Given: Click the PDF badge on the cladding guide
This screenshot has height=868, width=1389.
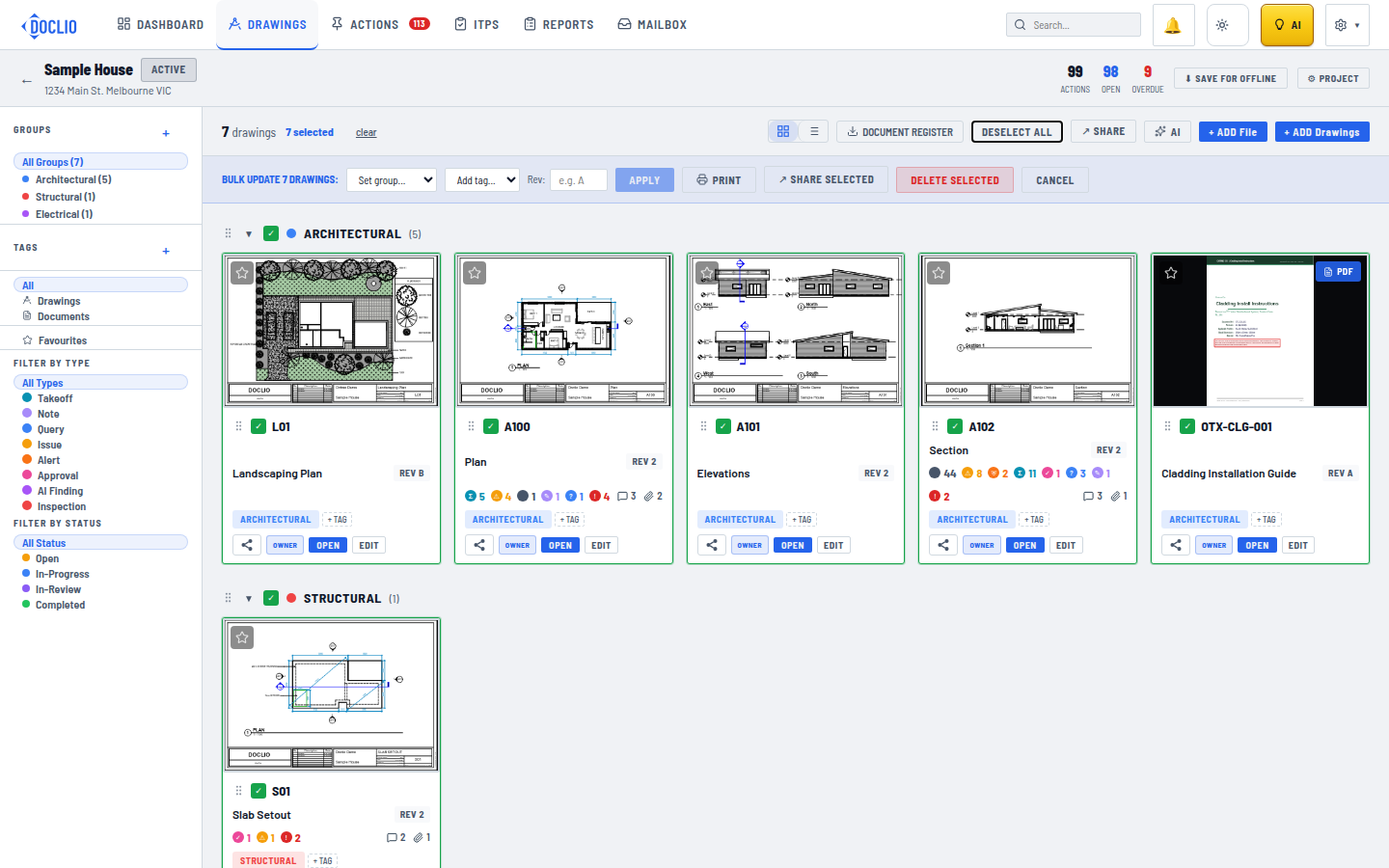Looking at the screenshot, I should [x=1338, y=272].
